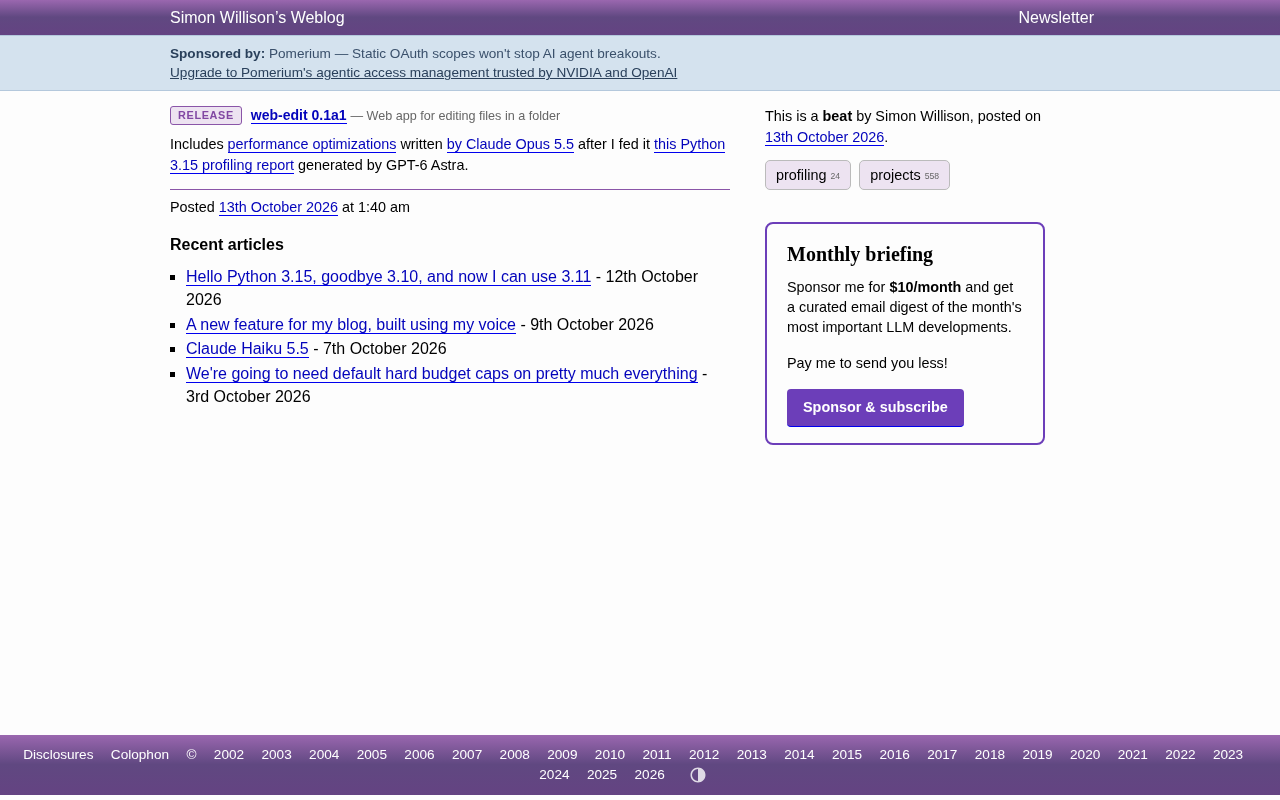Open the 2016 archive
The width and height of the screenshot is (1280, 800).
895,755
